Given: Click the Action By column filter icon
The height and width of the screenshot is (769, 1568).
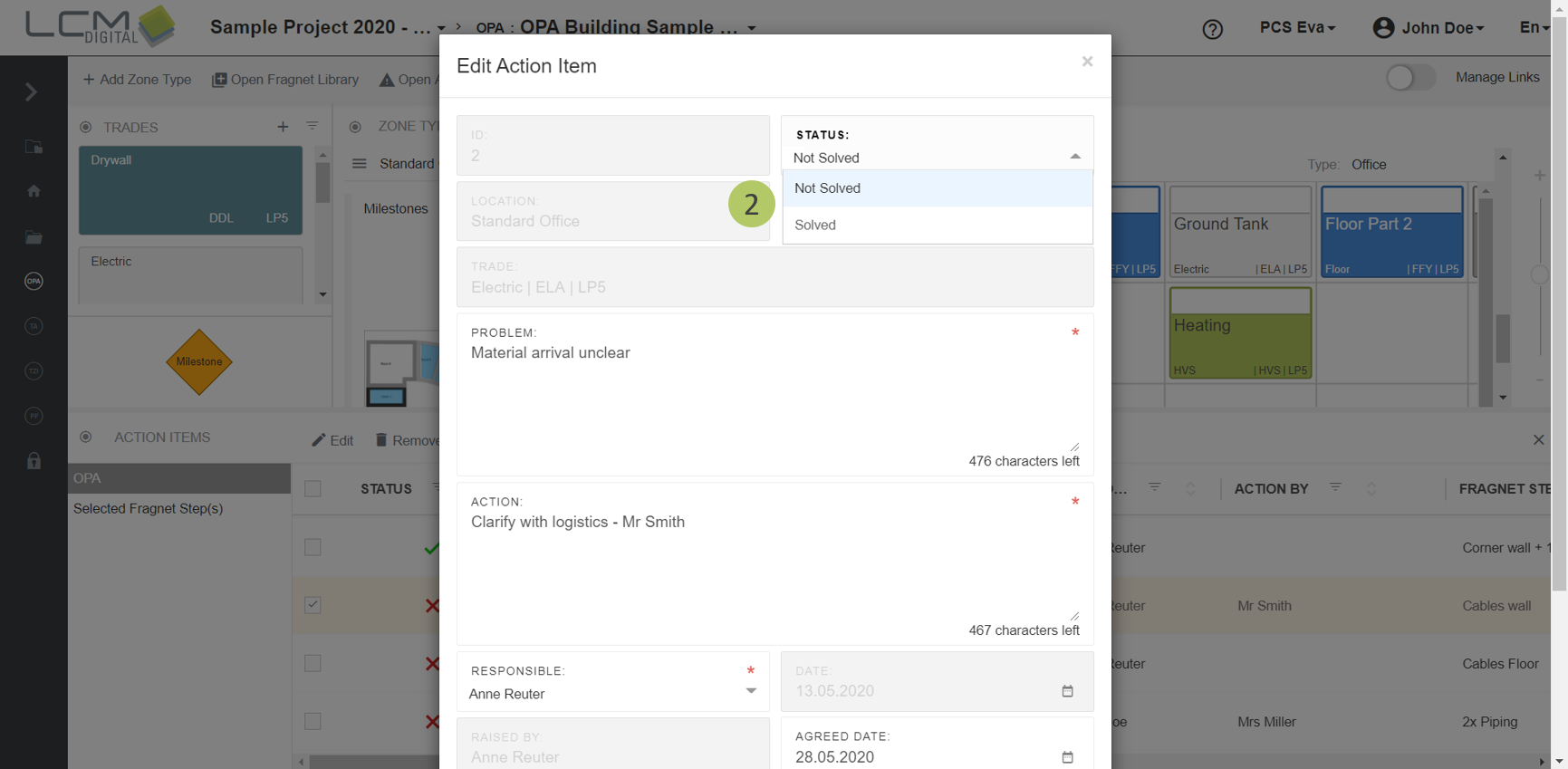Looking at the screenshot, I should [x=1334, y=487].
